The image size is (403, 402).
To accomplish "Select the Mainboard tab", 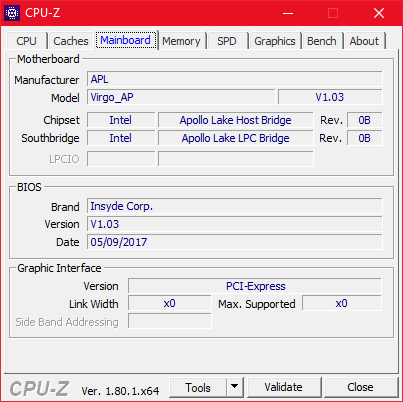I will coord(126,40).
